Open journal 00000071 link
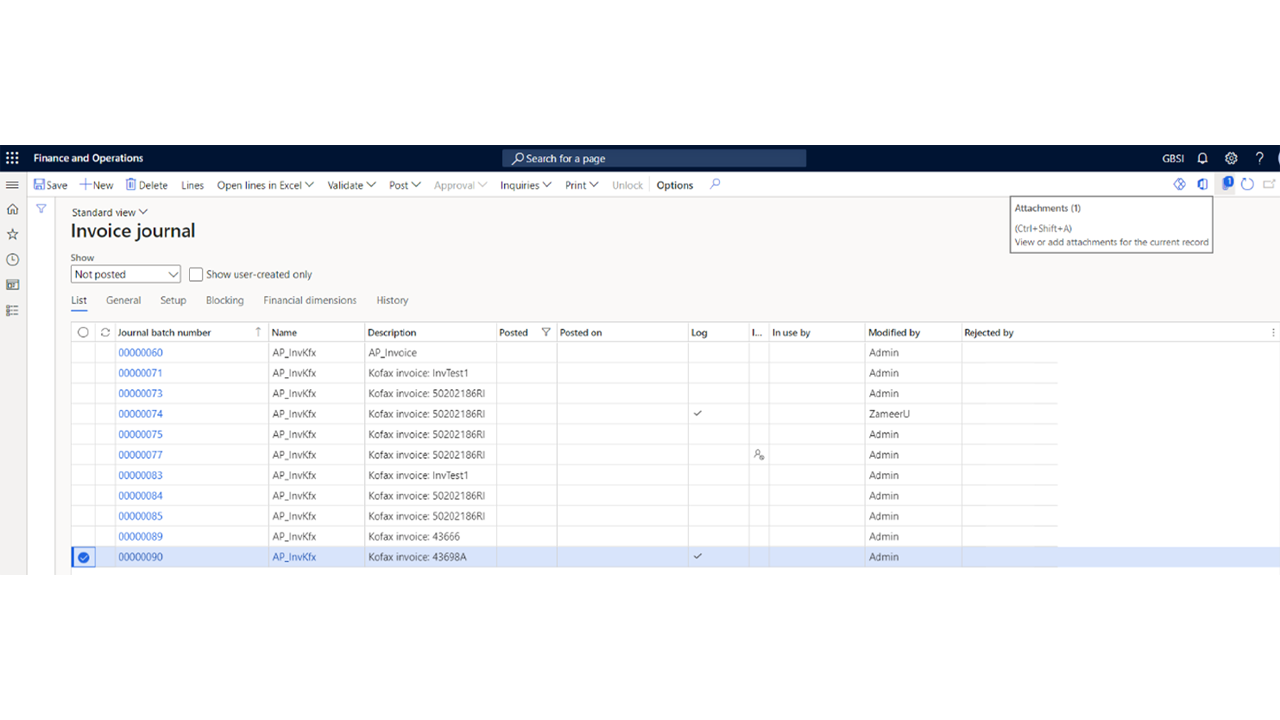Screen dimensions: 1280x720 click(x=140, y=373)
